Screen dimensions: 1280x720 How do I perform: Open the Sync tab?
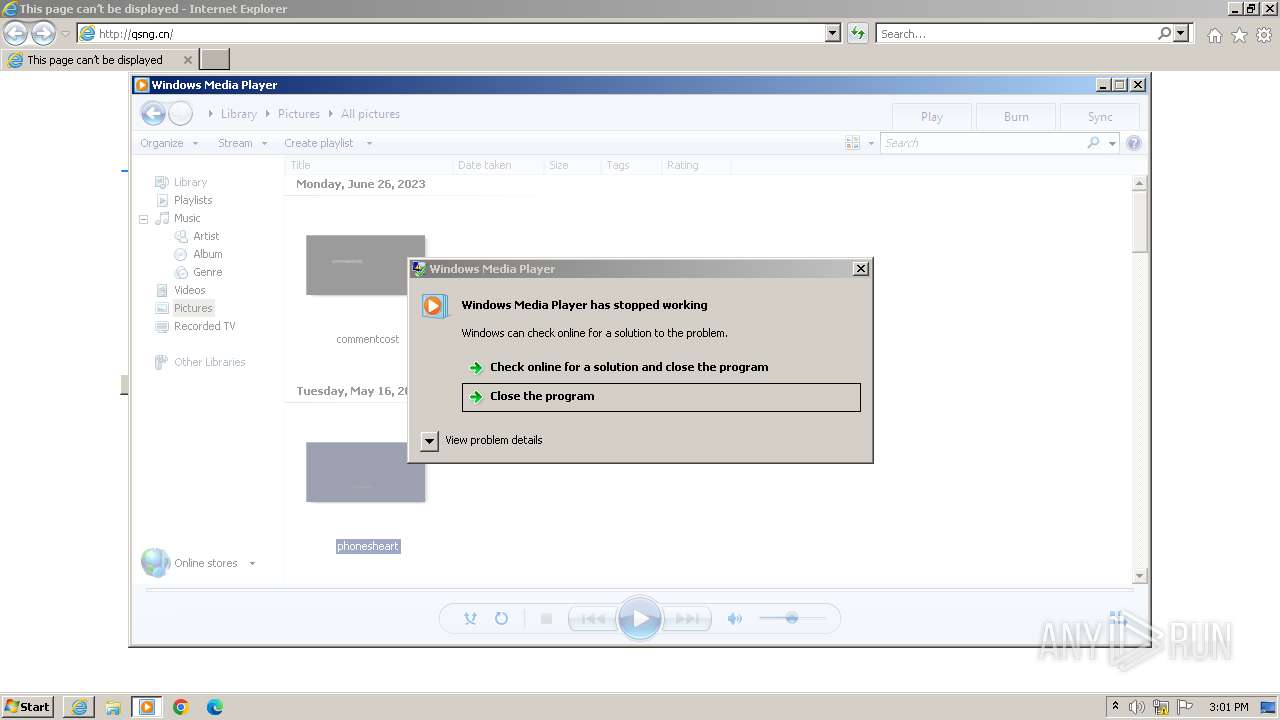(x=1100, y=116)
